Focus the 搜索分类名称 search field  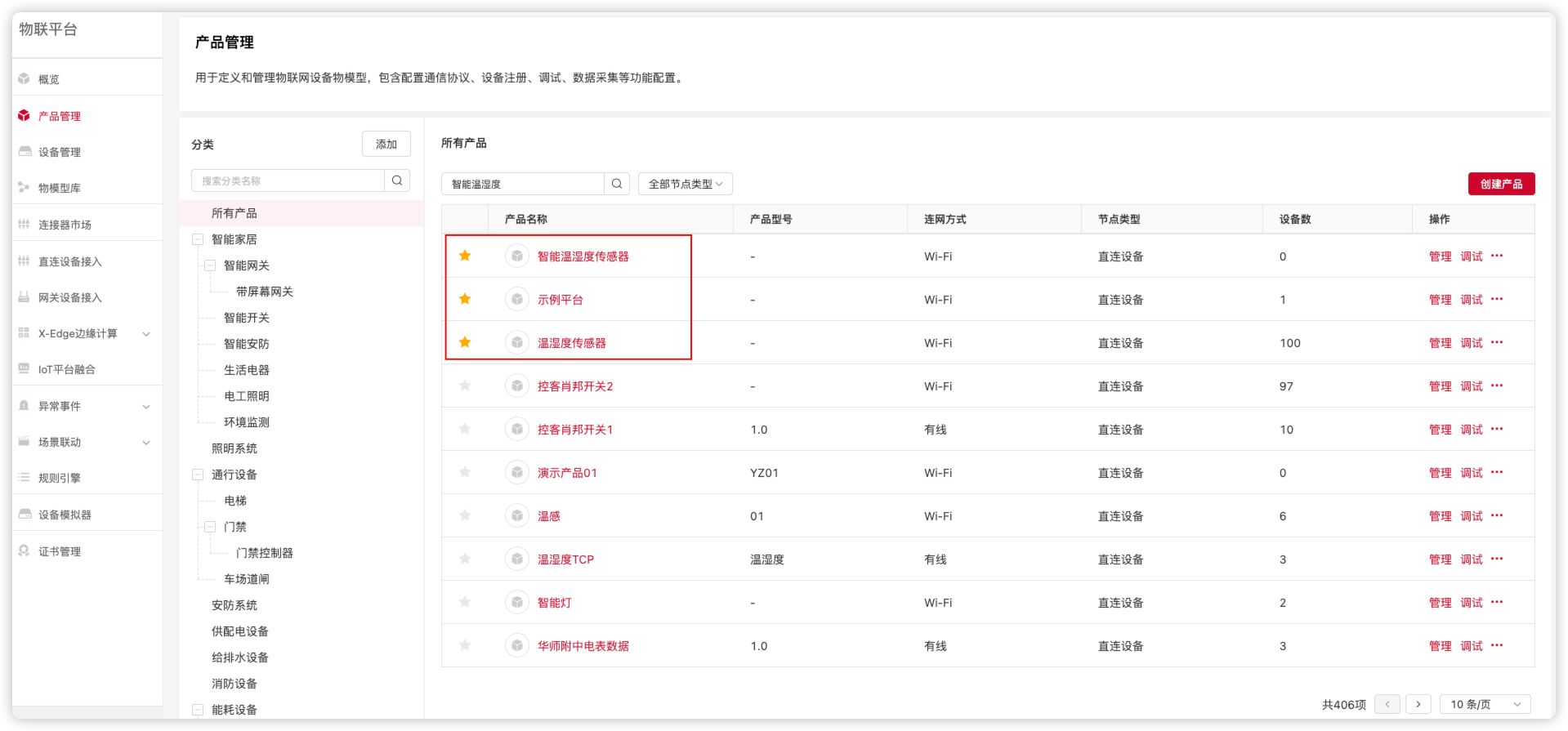pyautogui.click(x=288, y=181)
